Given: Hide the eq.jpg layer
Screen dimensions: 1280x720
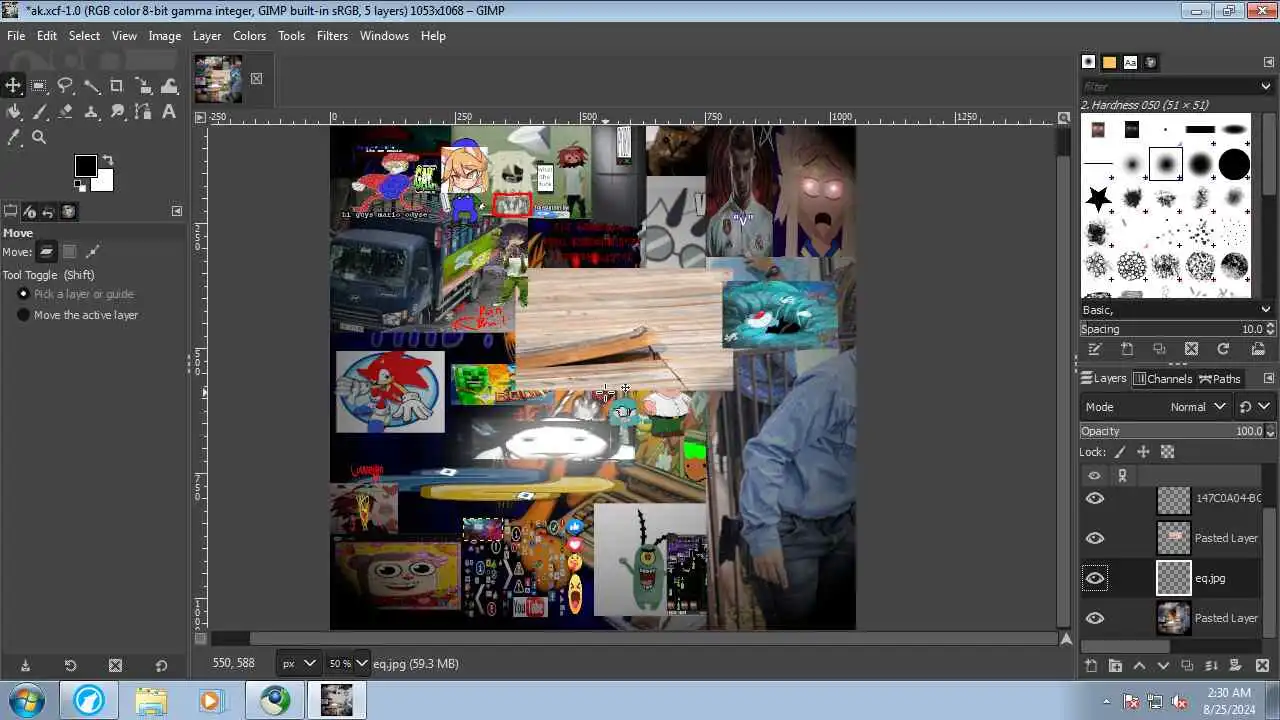Looking at the screenshot, I should [1095, 578].
